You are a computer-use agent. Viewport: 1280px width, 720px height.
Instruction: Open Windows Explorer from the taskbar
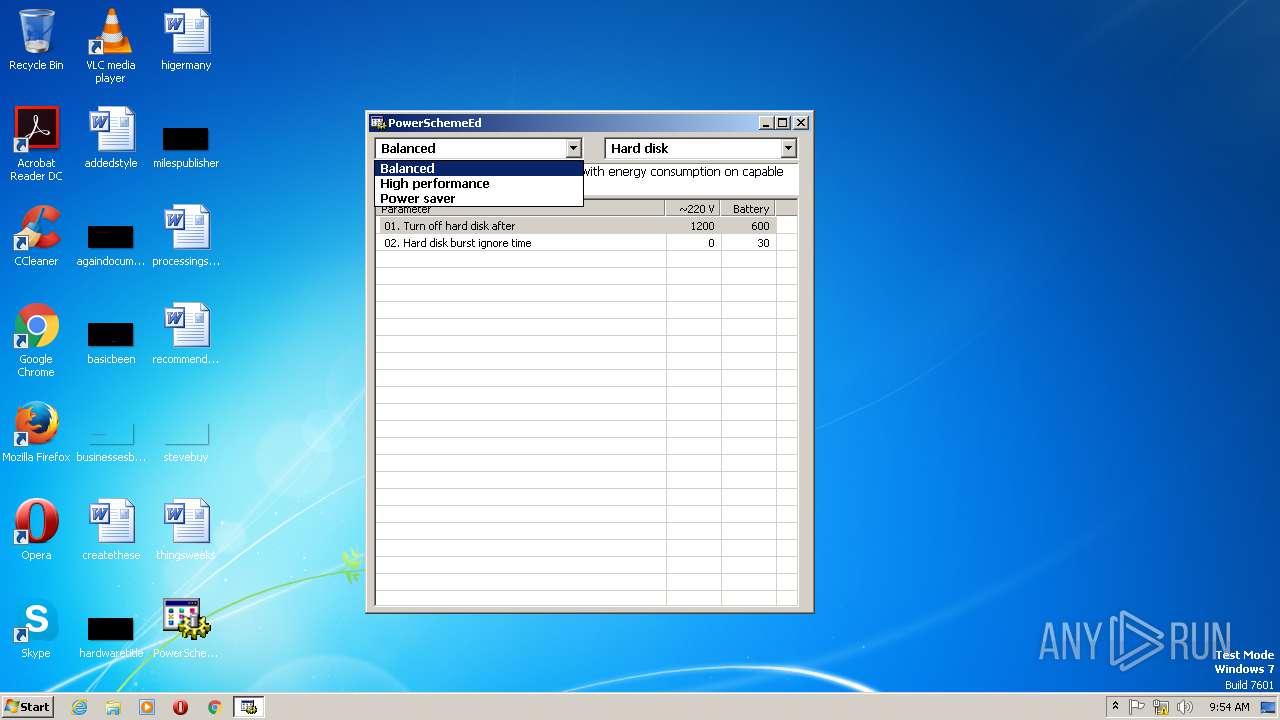click(113, 707)
